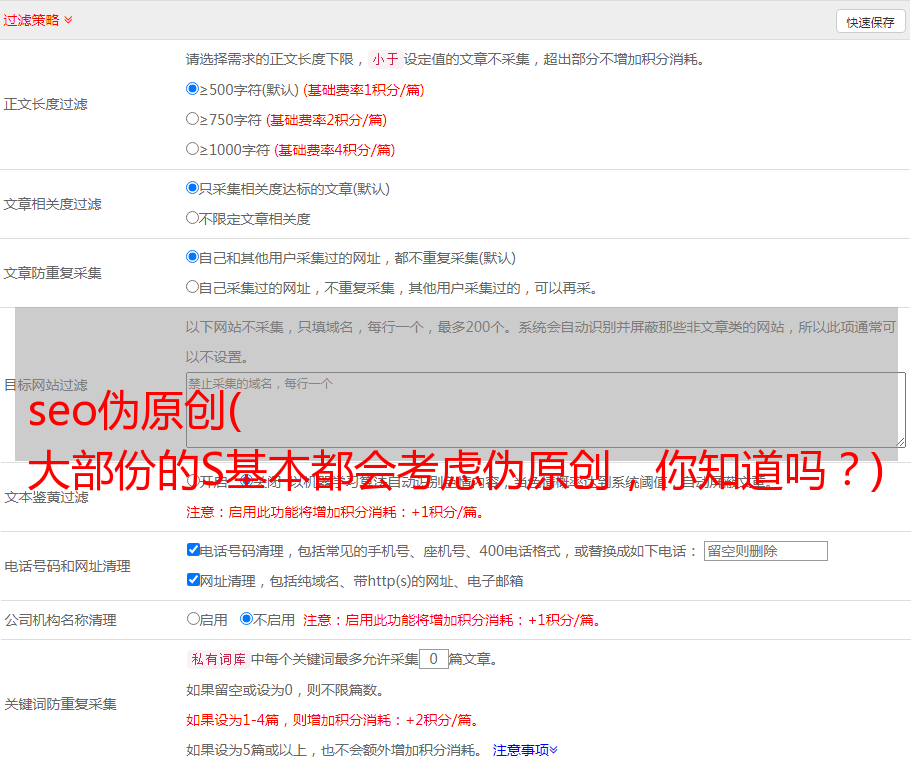The width and height of the screenshot is (912, 768).
Task: Click the 禁止采集的域名 textarea
Action: [x=545, y=409]
